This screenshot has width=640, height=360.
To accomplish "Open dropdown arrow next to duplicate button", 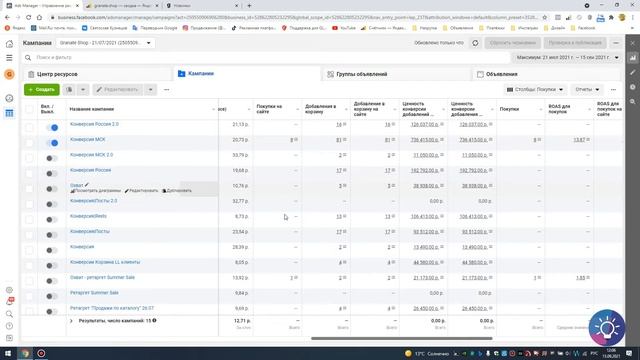I will coord(83,89).
